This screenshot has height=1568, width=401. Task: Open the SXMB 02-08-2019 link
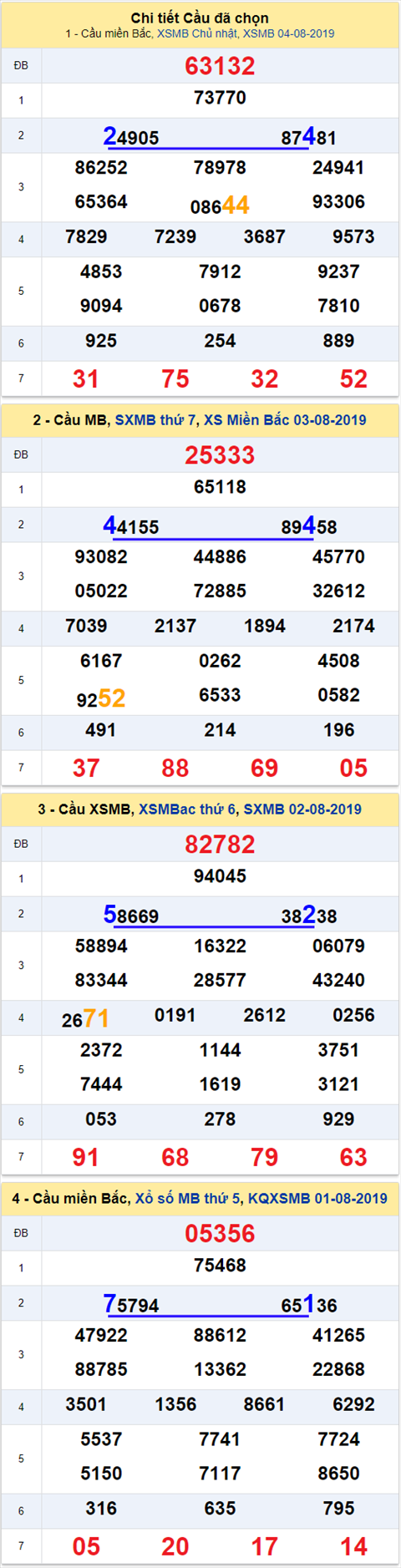point(302,809)
